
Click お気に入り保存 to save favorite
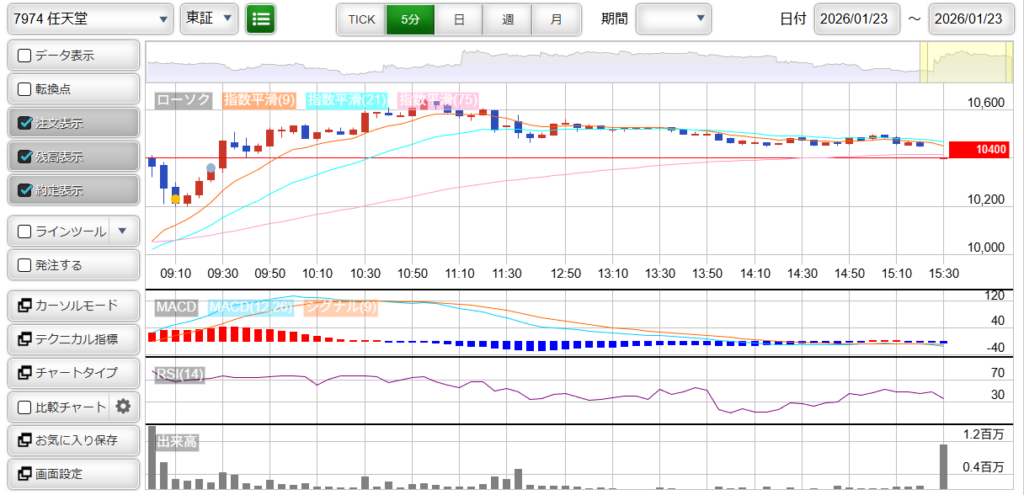(x=73, y=440)
